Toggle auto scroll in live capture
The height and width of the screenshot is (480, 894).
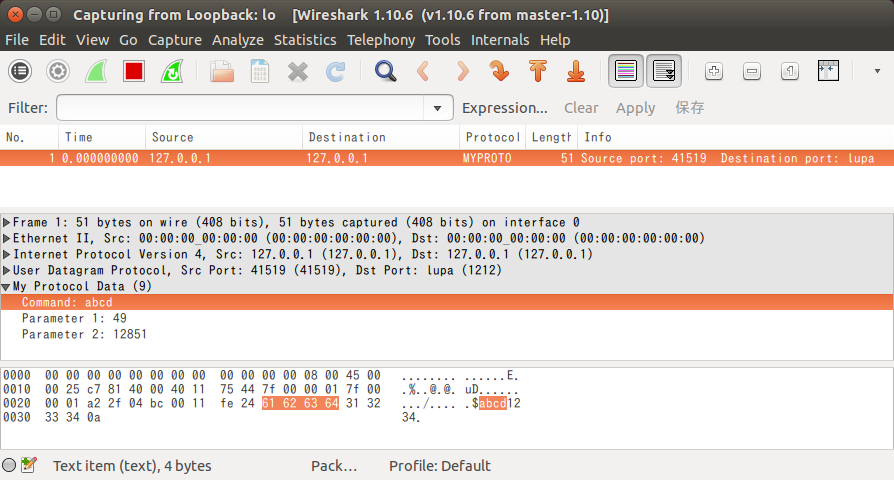[x=664, y=71]
